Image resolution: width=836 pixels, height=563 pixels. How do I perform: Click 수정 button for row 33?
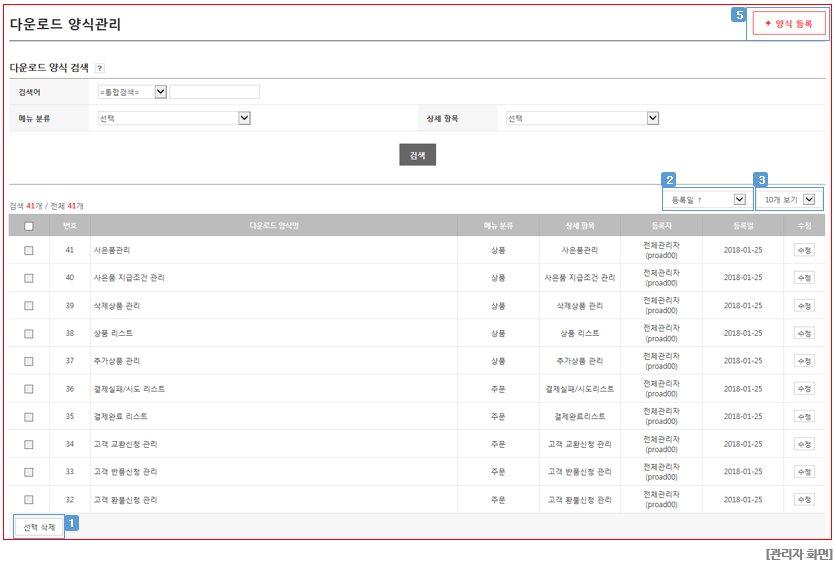coord(805,472)
